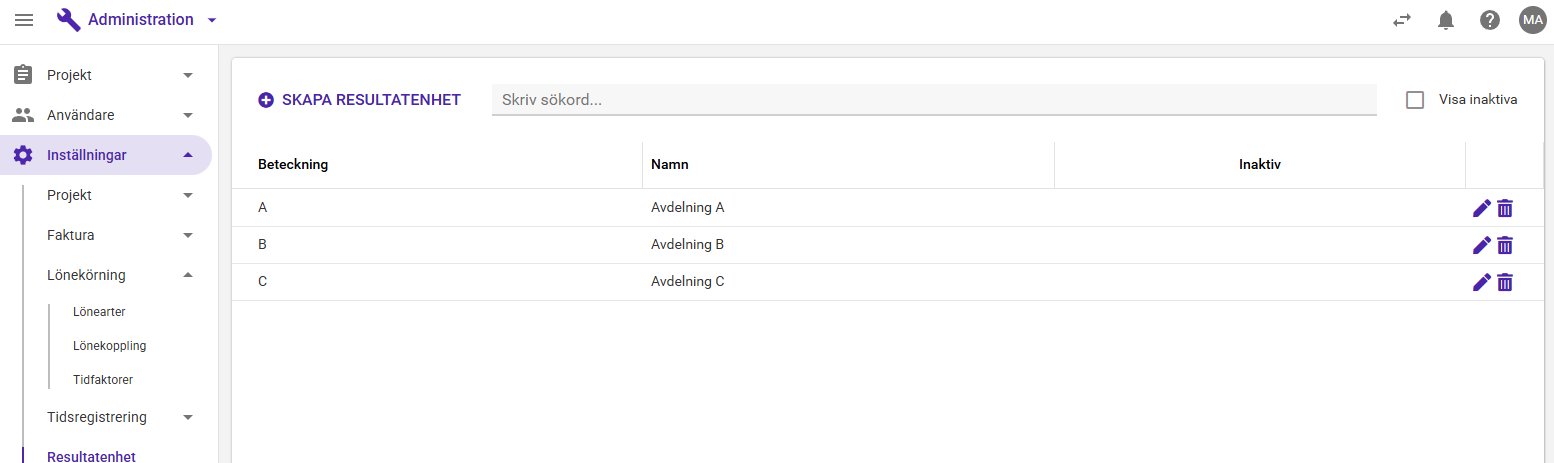Open the Administration module dropdown
This screenshot has width=1554, height=463.
coord(137,20)
